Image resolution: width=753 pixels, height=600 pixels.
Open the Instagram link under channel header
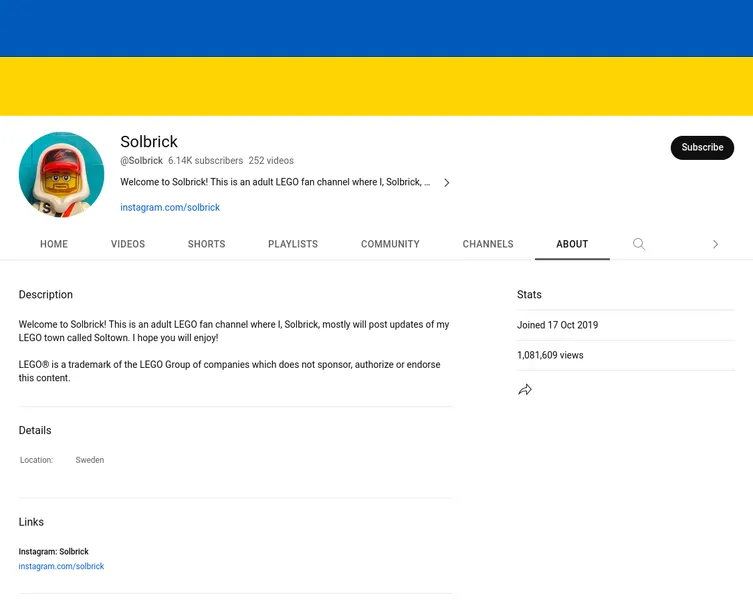click(x=170, y=208)
